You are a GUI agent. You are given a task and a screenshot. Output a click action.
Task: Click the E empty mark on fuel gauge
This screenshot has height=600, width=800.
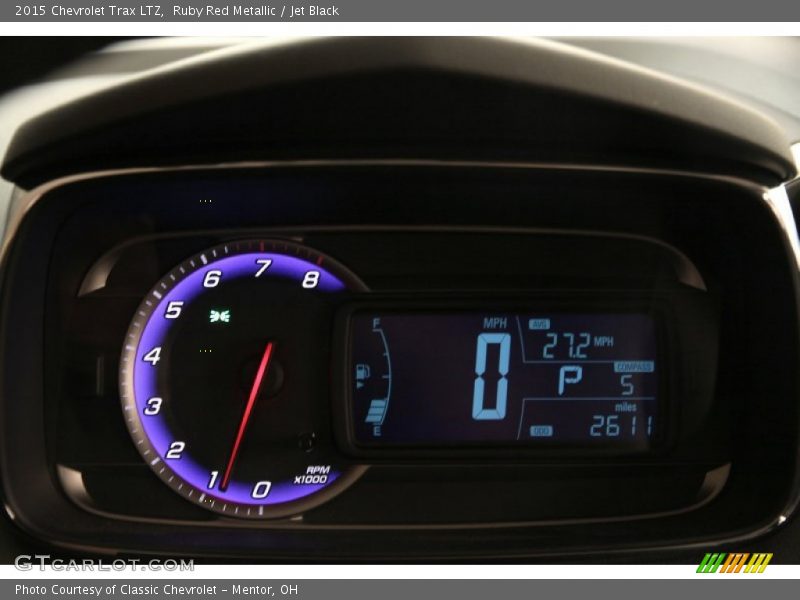click(377, 432)
